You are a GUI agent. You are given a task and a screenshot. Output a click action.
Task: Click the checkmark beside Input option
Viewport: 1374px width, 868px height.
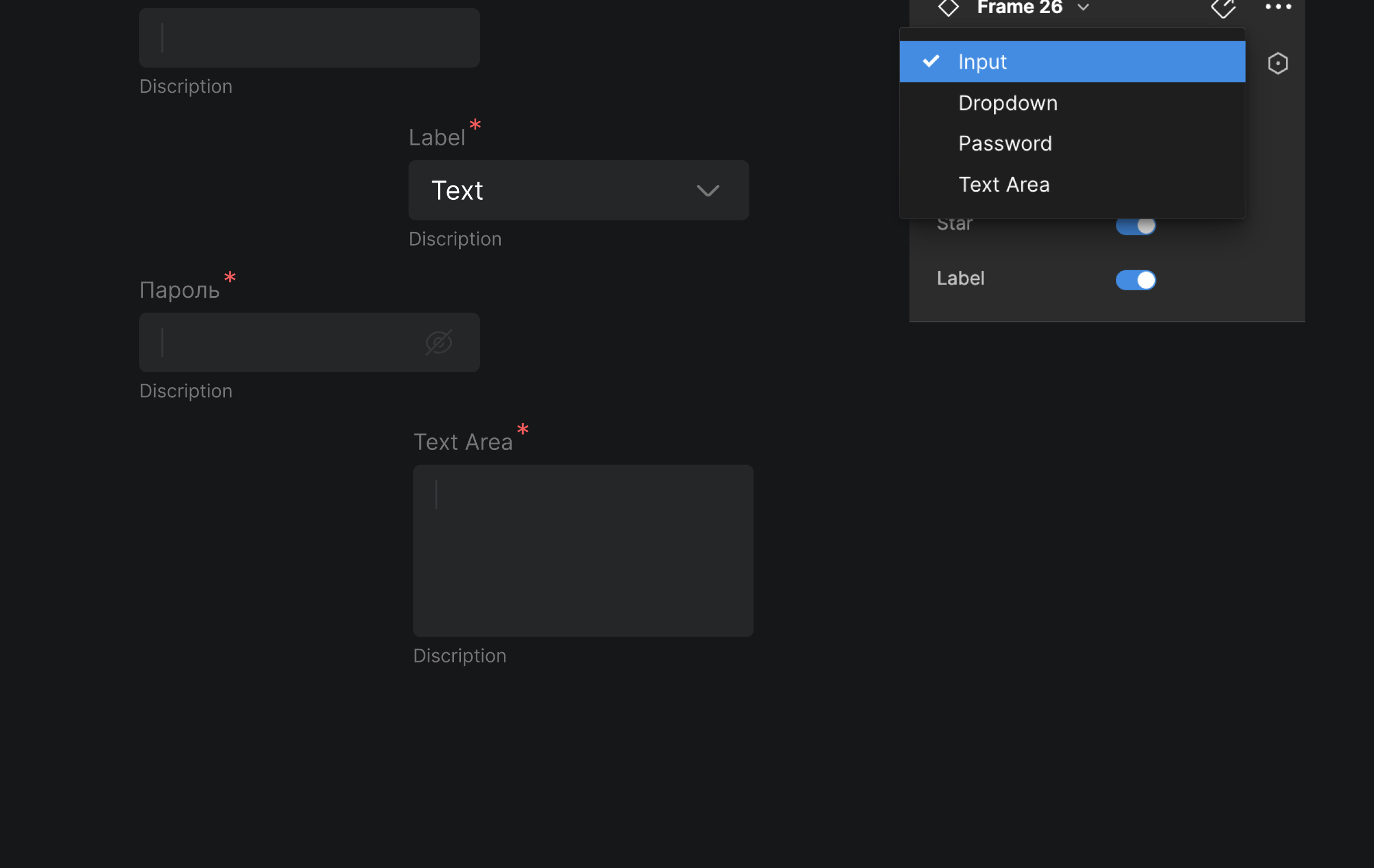pos(931,61)
